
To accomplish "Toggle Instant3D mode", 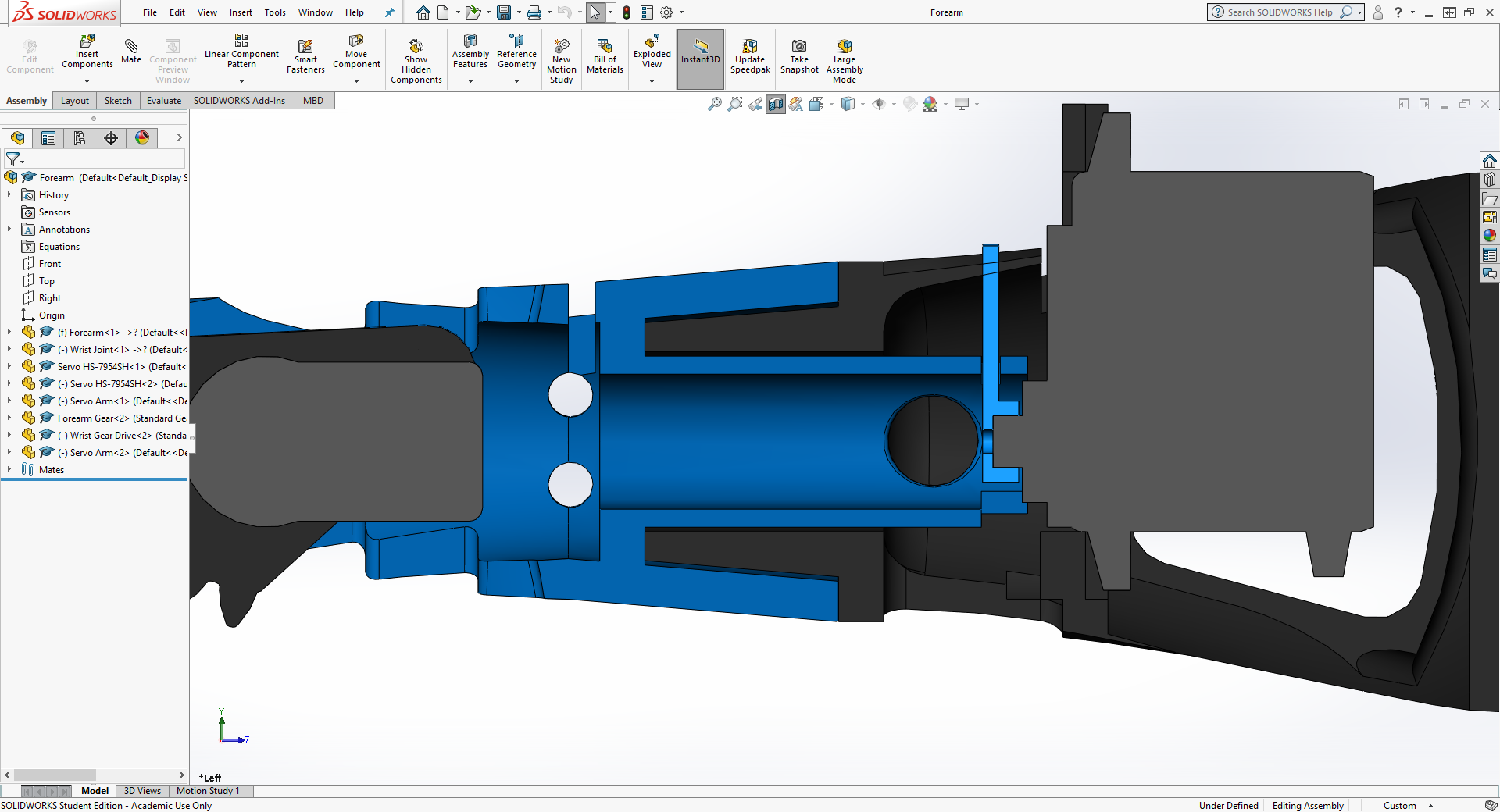I will click(700, 59).
